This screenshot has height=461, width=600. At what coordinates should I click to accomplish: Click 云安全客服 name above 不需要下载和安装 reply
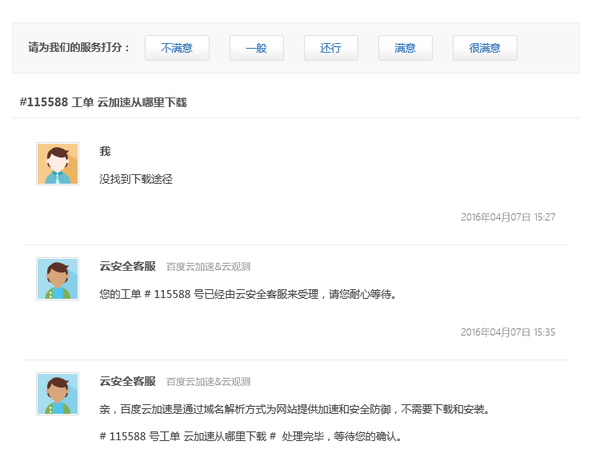[x=127, y=381]
